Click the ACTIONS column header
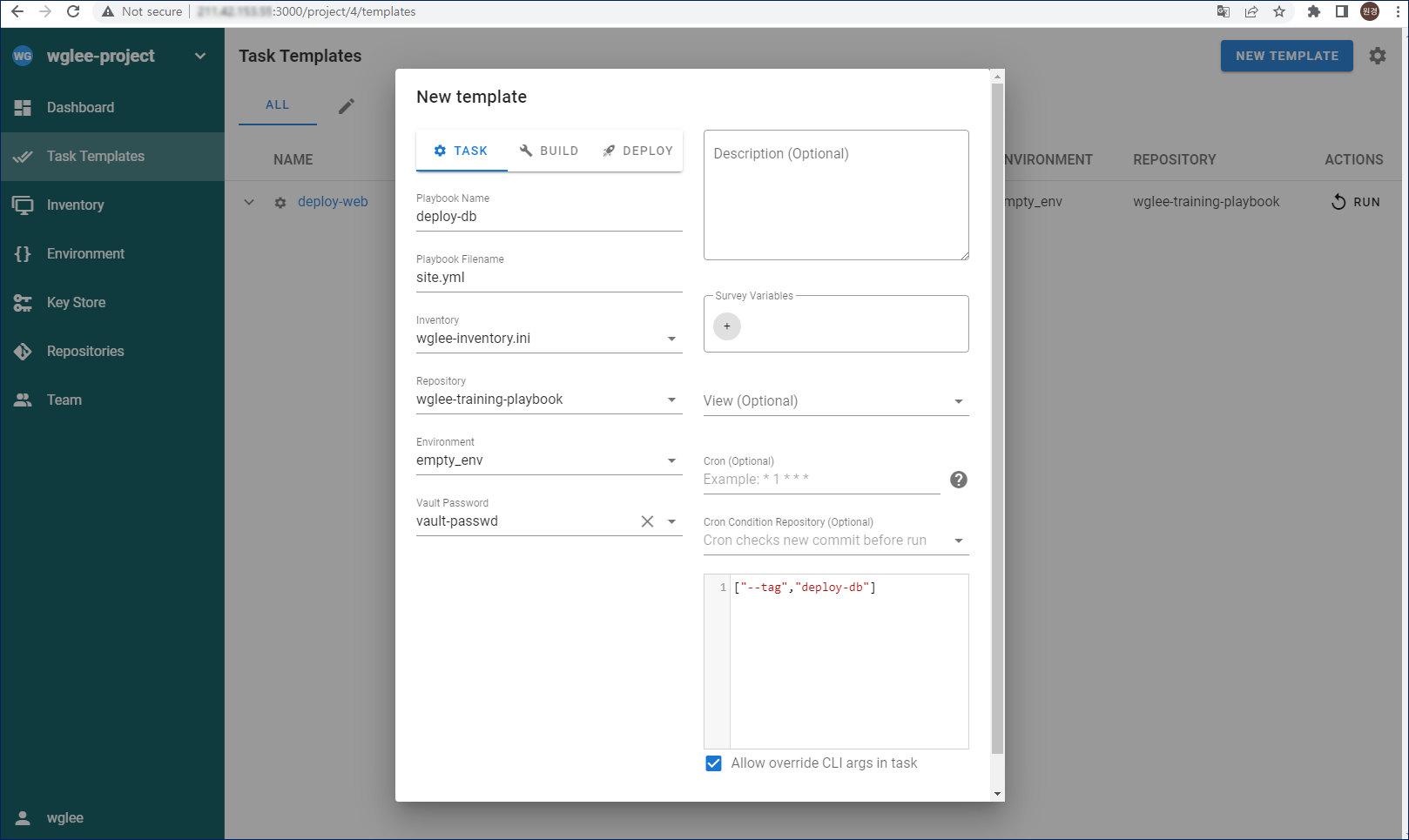Screen dimensions: 1409x840 point(1354,160)
